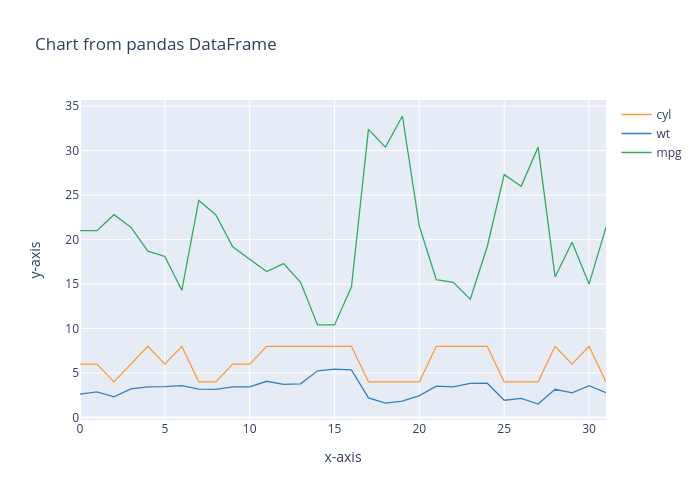Click the mpg peak at x=17
This screenshot has height=500, width=700.
pos(368,129)
